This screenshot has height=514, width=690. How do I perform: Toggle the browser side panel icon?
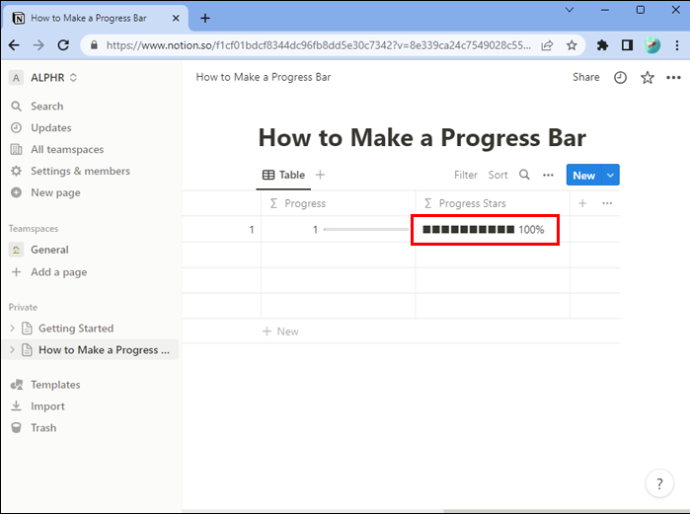click(627, 45)
